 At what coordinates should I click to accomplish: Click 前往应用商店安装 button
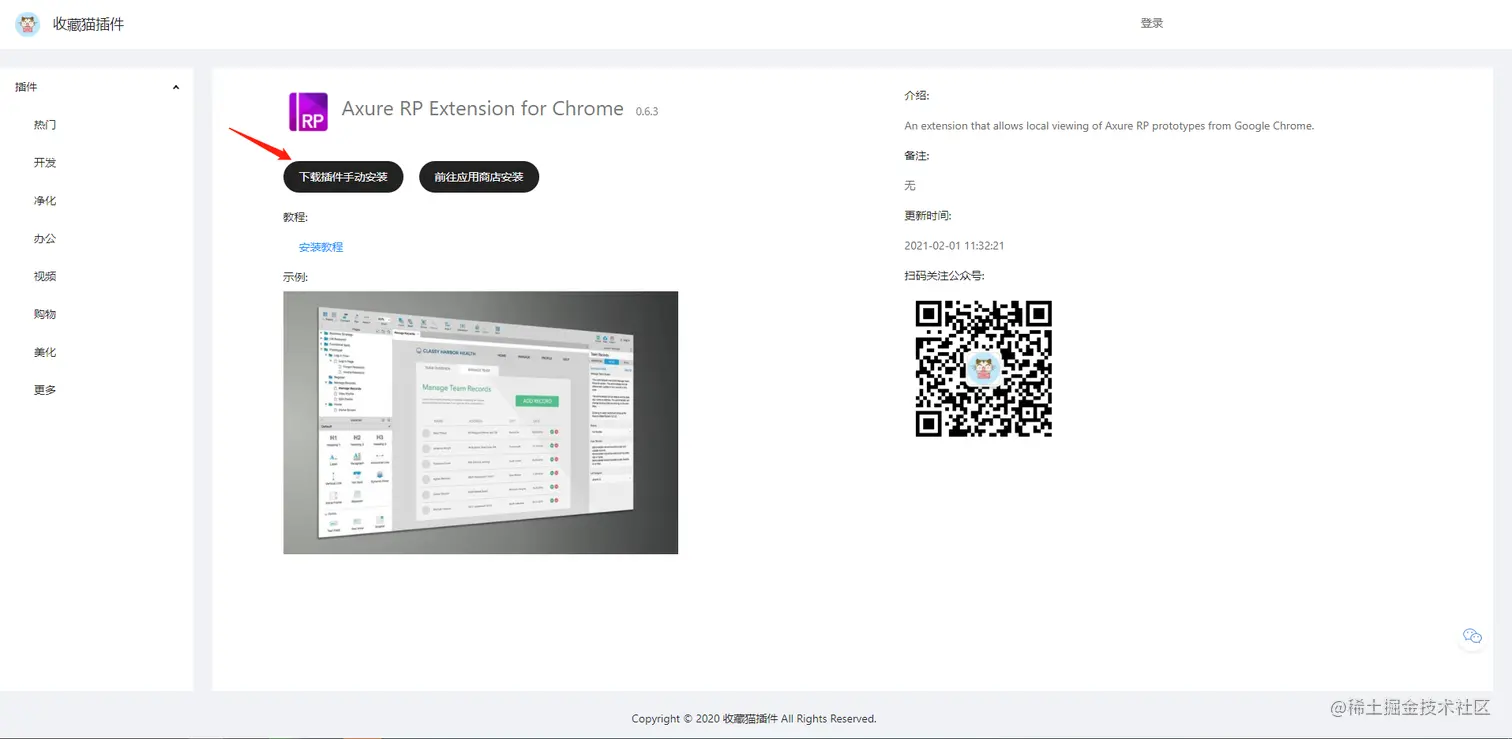click(479, 177)
